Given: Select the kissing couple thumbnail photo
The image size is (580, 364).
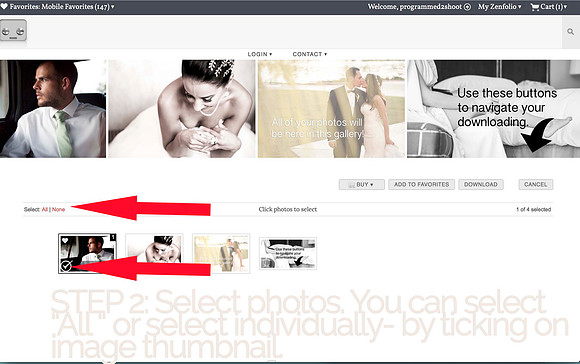Looking at the screenshot, I should (221, 253).
